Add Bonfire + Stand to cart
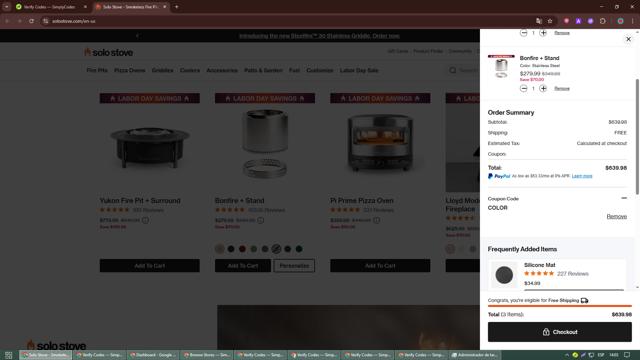 pyautogui.click(x=243, y=266)
